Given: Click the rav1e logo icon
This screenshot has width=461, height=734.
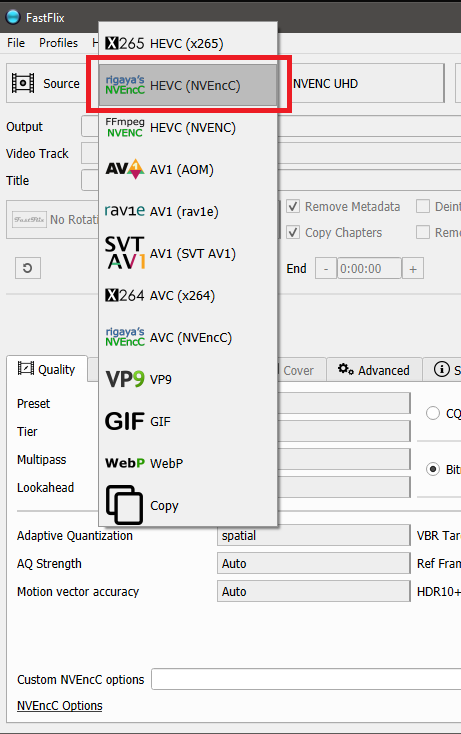Looking at the screenshot, I should coord(124,211).
